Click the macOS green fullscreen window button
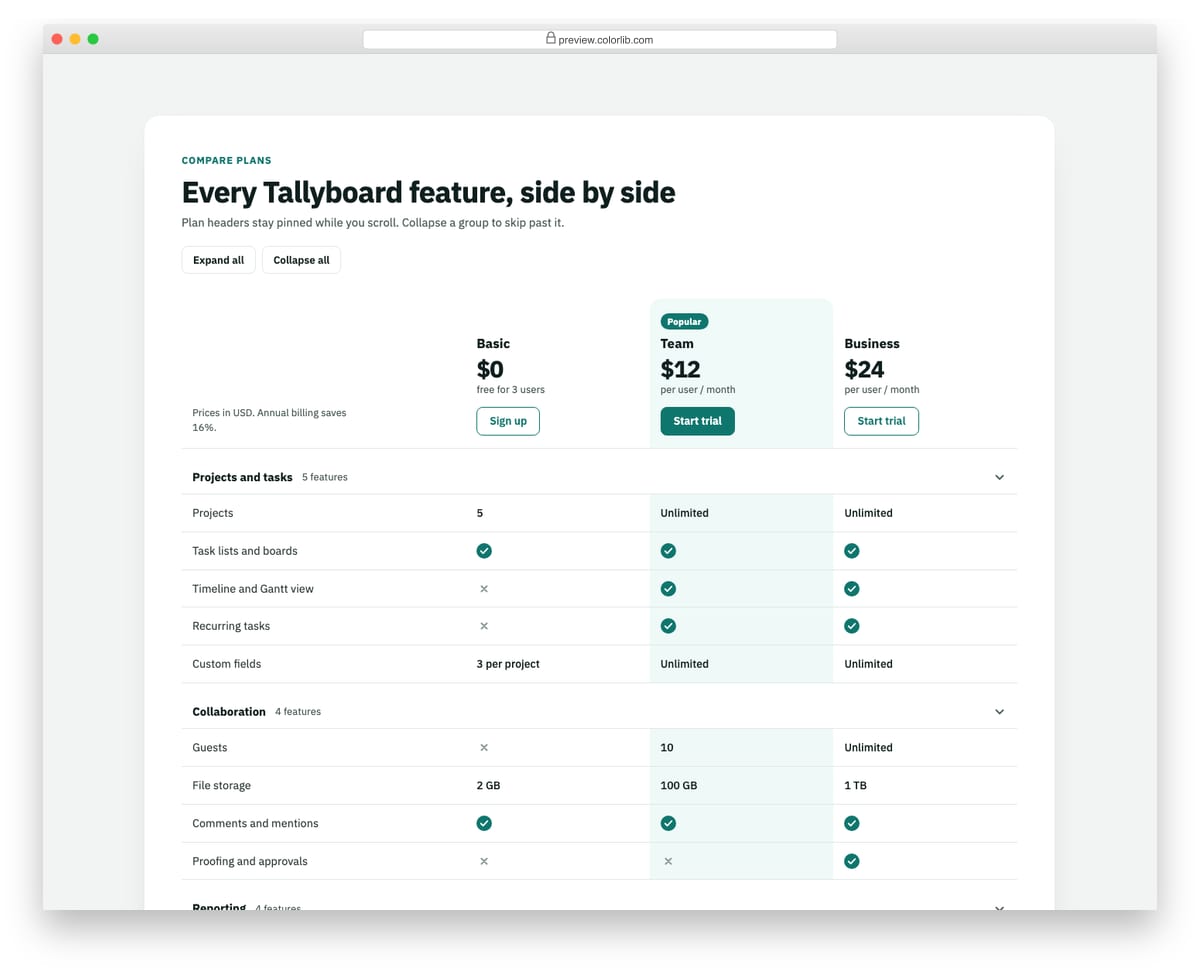 click(93, 39)
